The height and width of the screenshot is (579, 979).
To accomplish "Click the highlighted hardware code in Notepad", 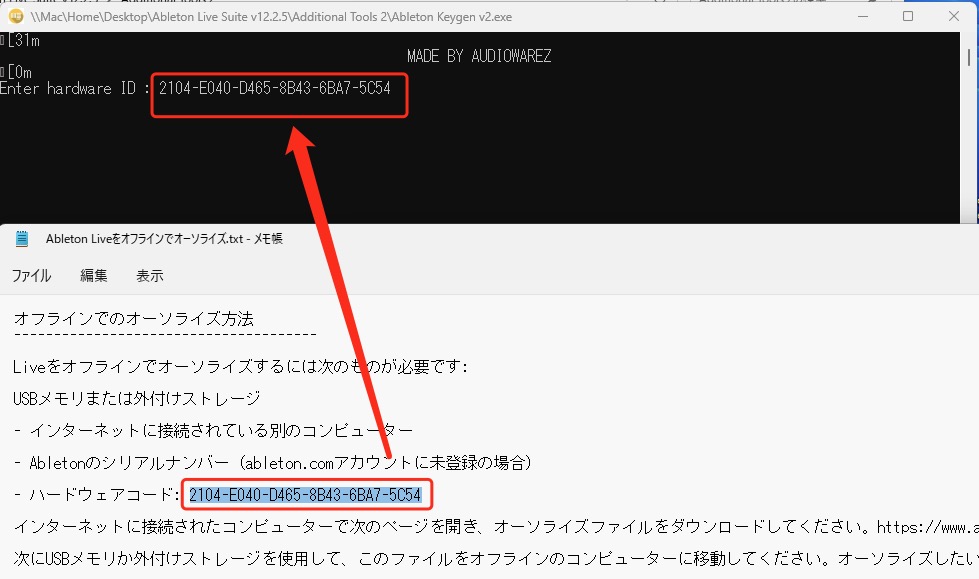I will 305,495.
